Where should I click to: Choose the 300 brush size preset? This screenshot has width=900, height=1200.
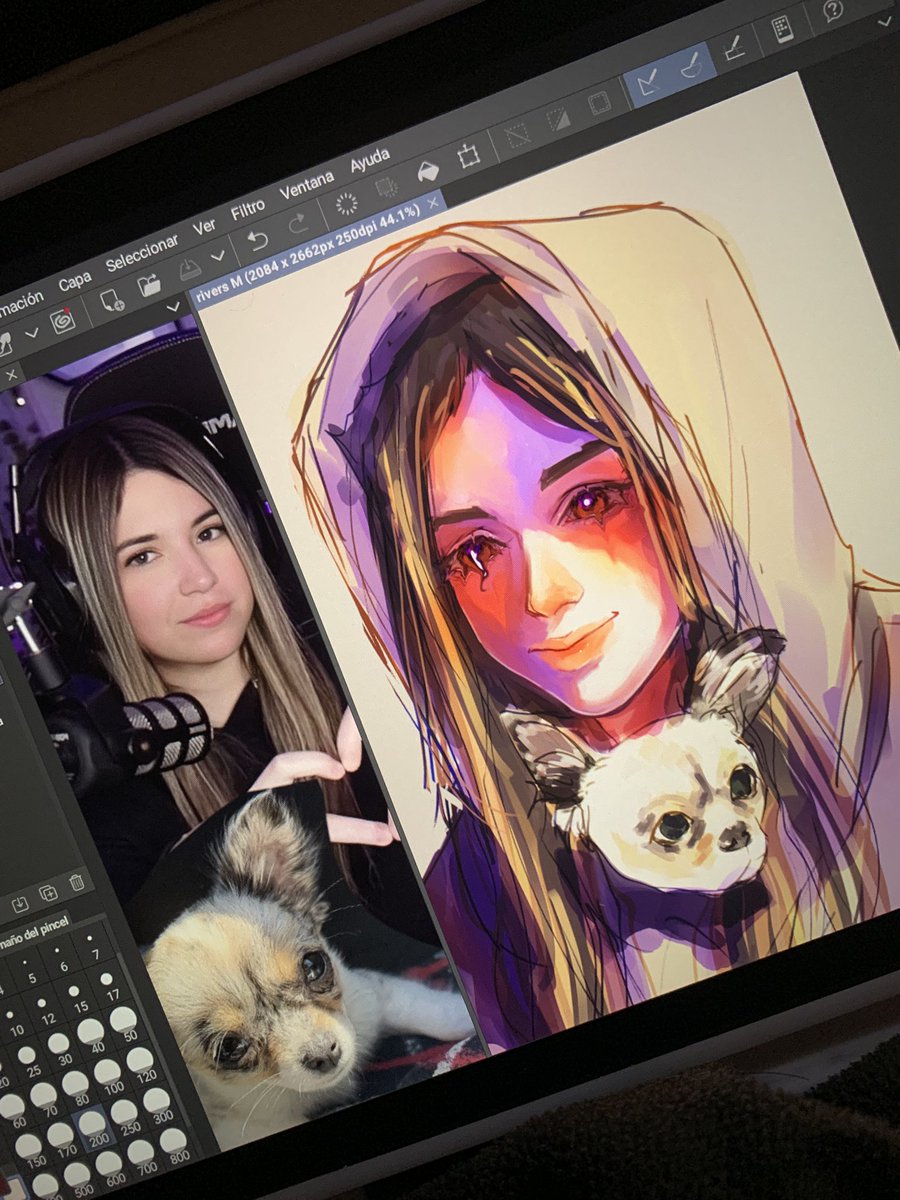[x=157, y=1104]
